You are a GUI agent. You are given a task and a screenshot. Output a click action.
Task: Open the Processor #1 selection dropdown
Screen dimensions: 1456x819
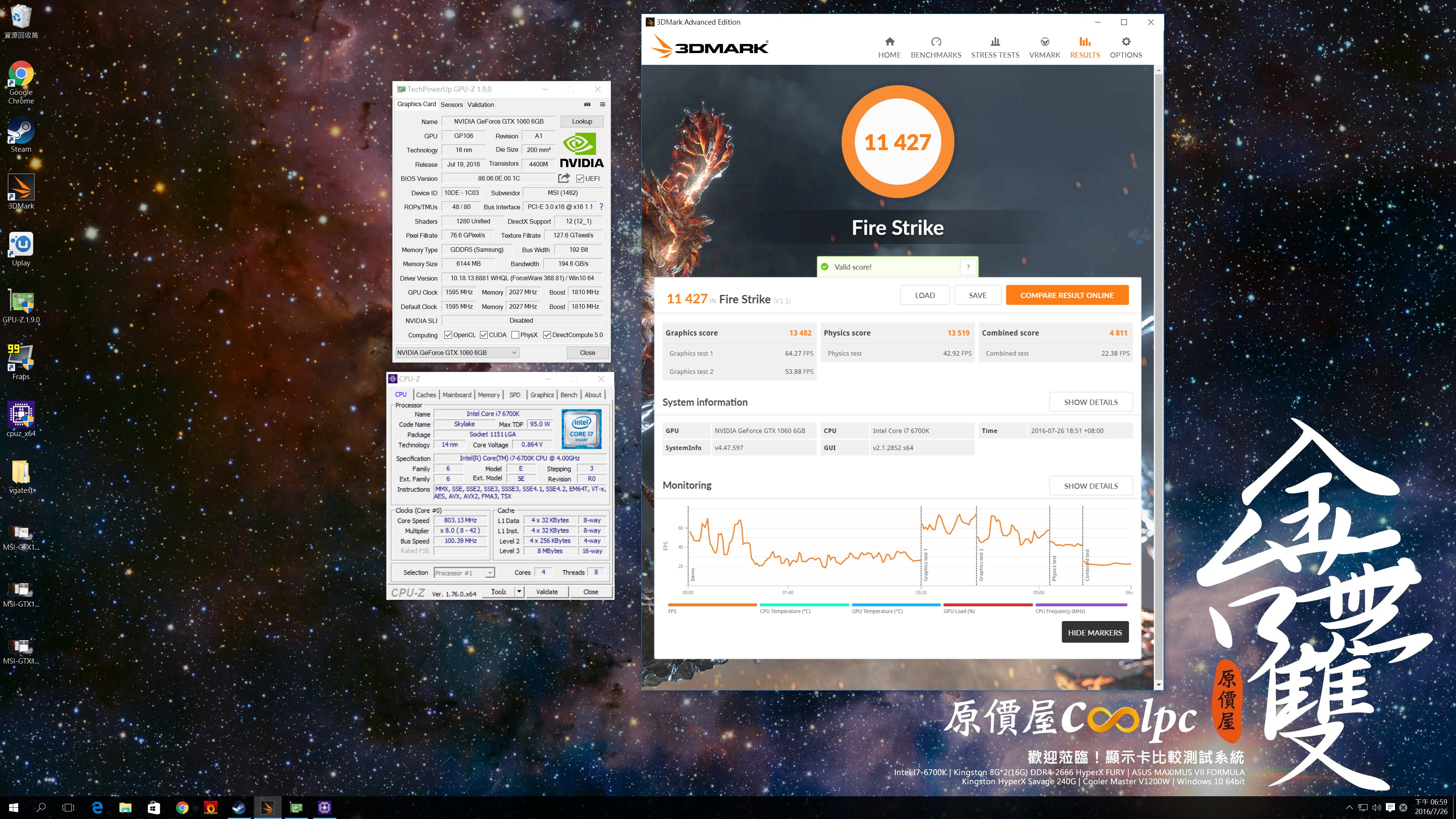coord(464,573)
